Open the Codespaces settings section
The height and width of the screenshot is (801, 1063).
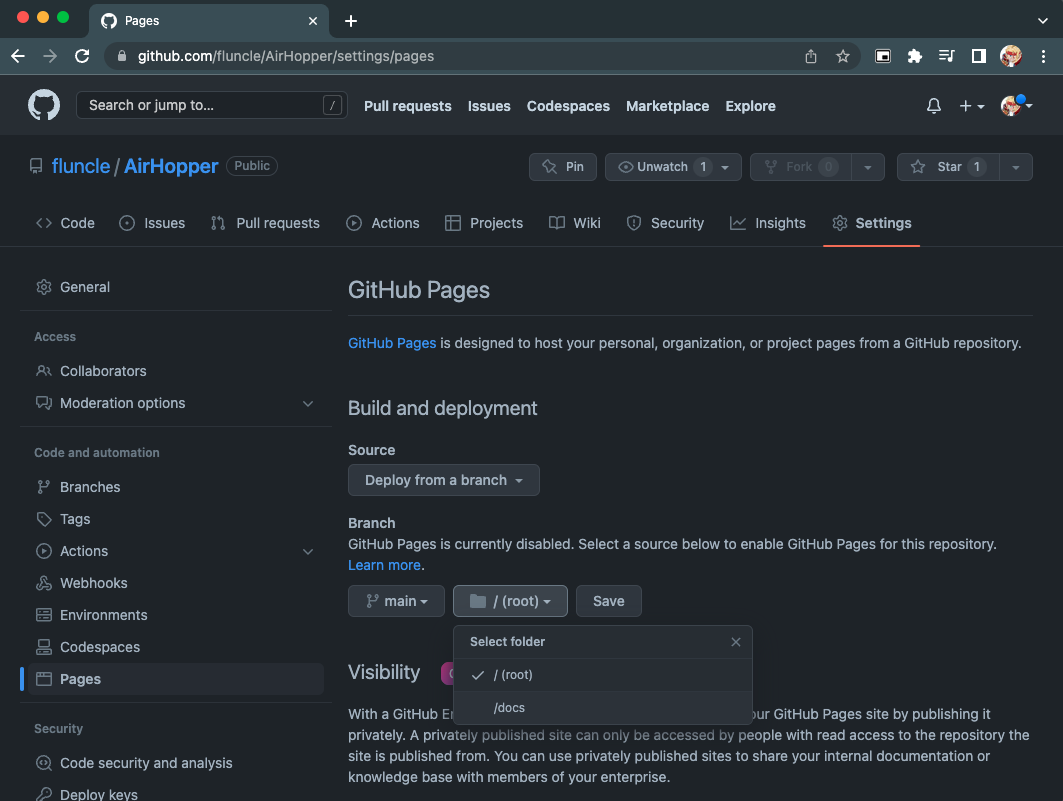pos(100,647)
